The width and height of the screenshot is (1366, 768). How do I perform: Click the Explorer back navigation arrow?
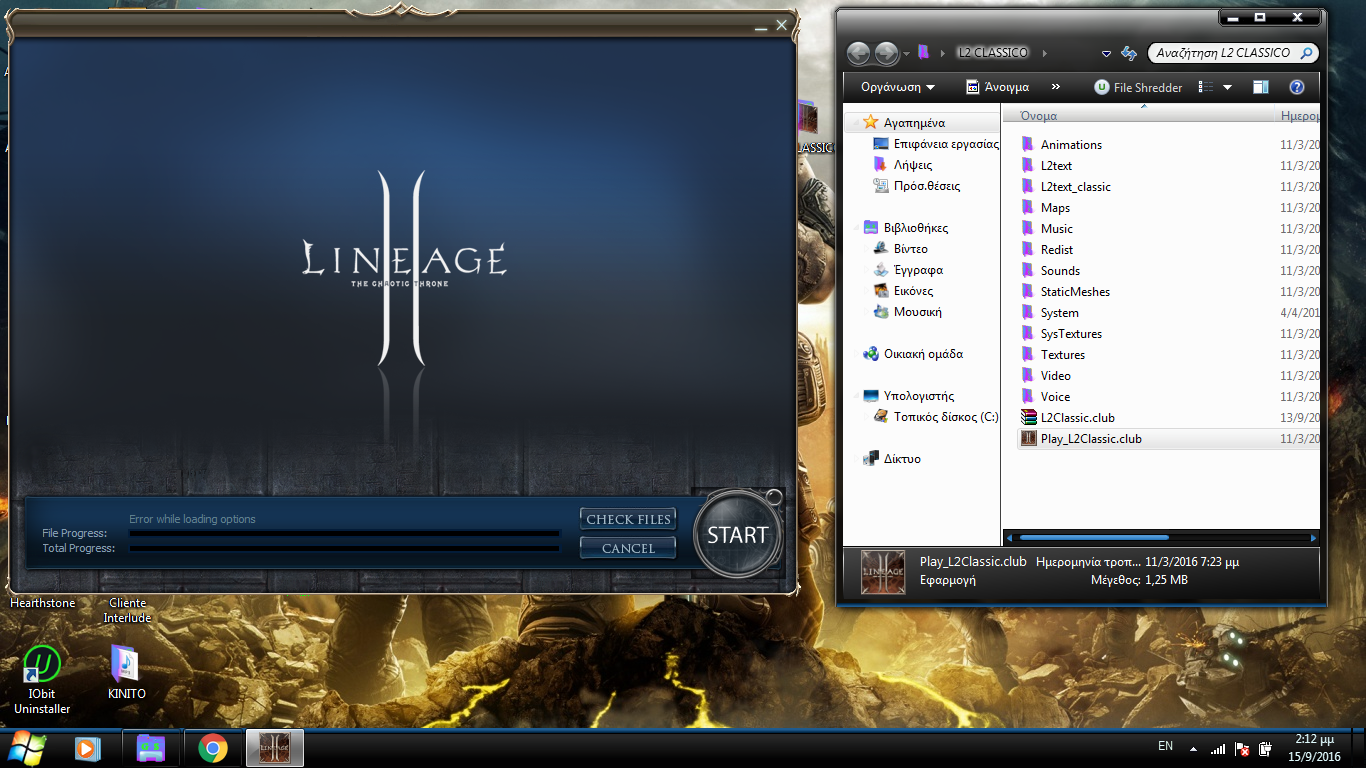point(858,53)
